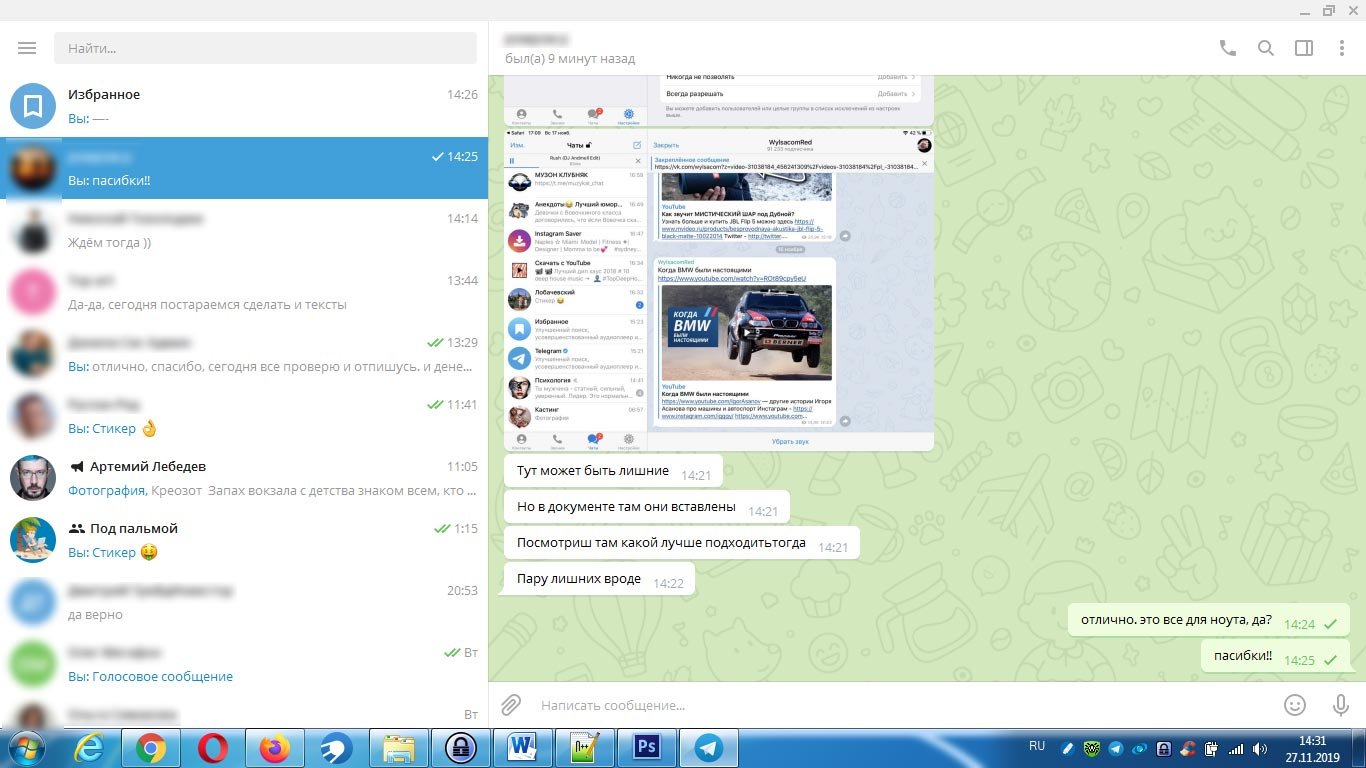The width and height of the screenshot is (1366, 768).
Task: Select the Под пальмой group chat
Action: [x=244, y=540]
